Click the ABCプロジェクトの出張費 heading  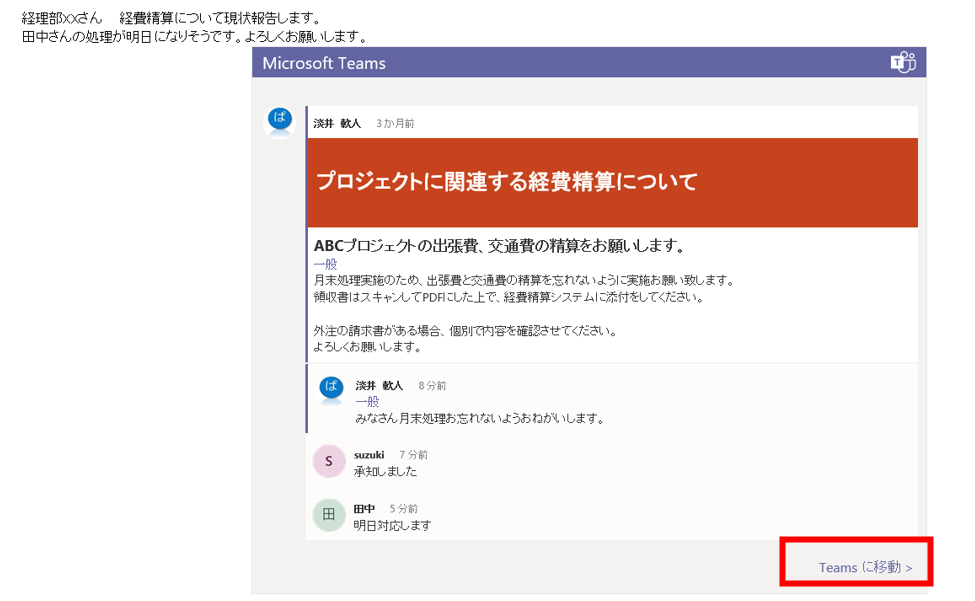point(499,246)
